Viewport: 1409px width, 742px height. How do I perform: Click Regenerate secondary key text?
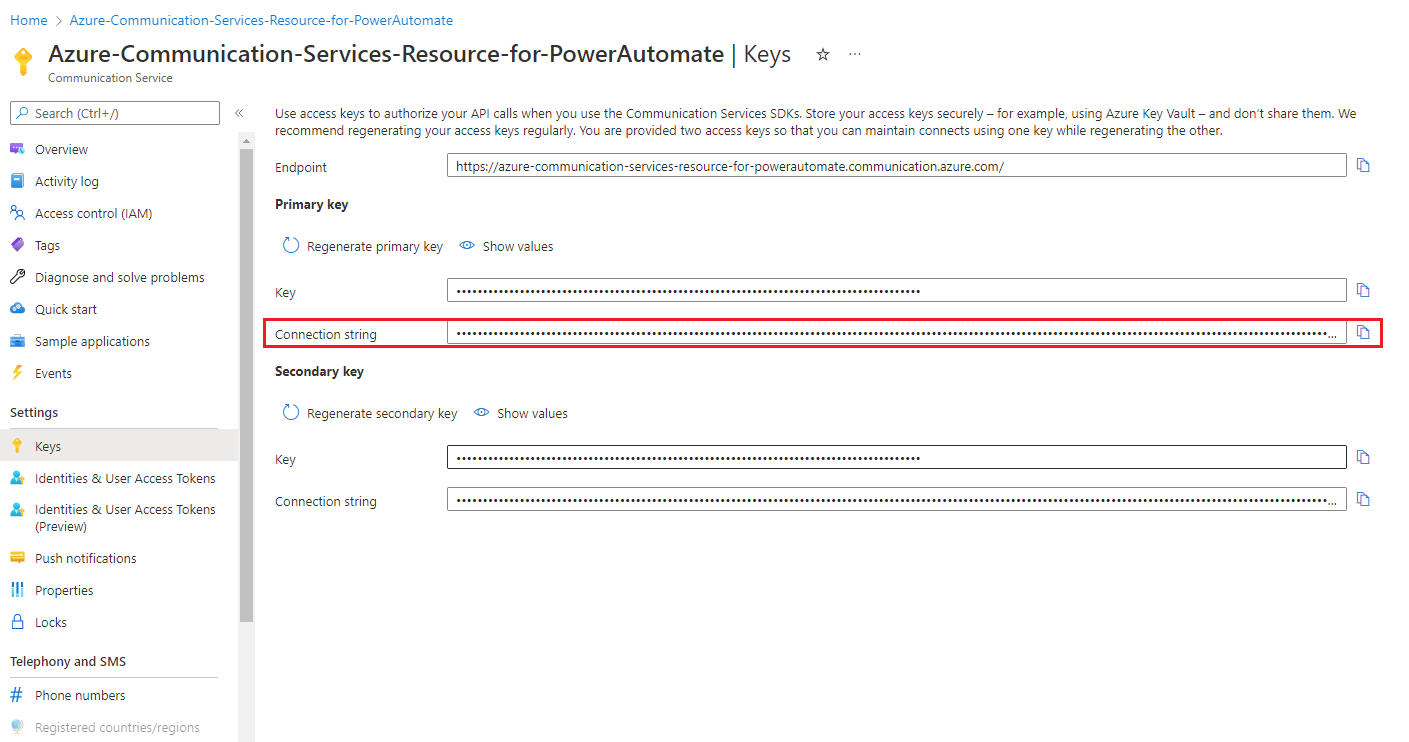coord(382,413)
